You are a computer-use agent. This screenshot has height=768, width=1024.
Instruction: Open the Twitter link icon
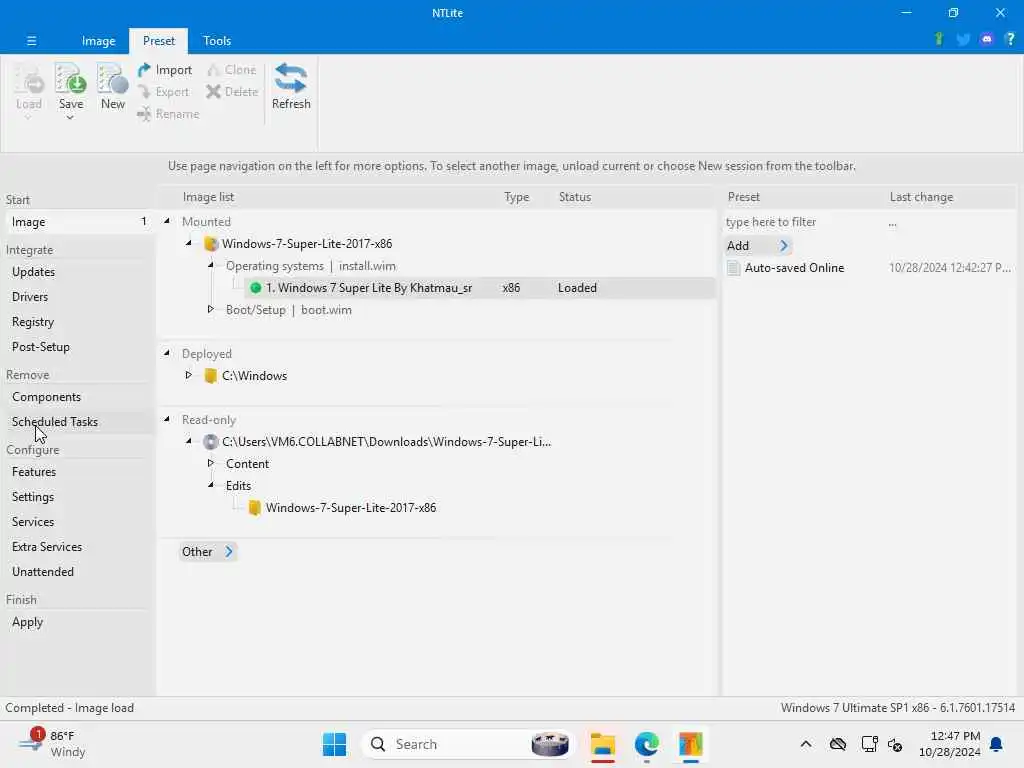963,40
